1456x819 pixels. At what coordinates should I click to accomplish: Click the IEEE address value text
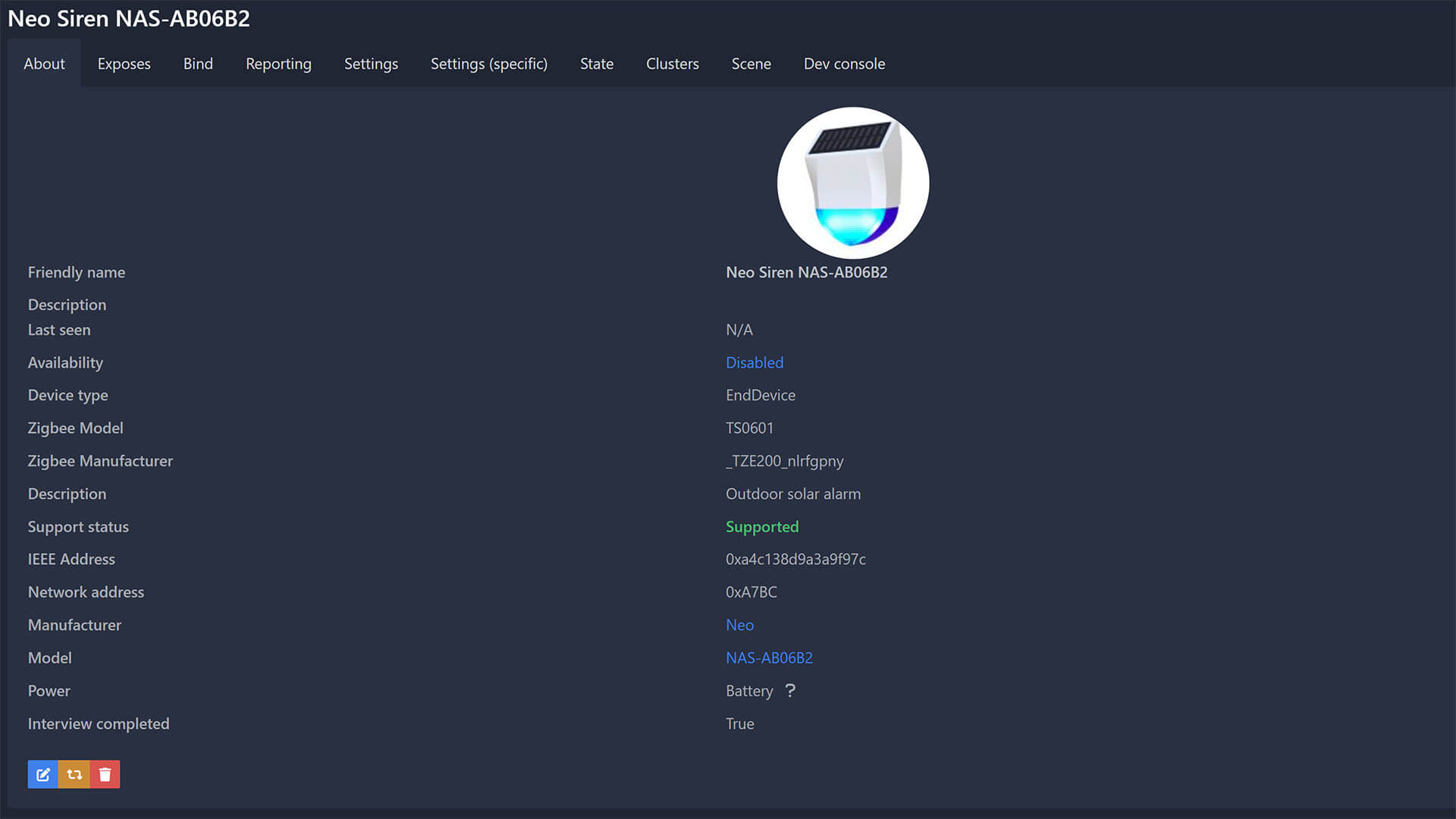click(x=795, y=559)
